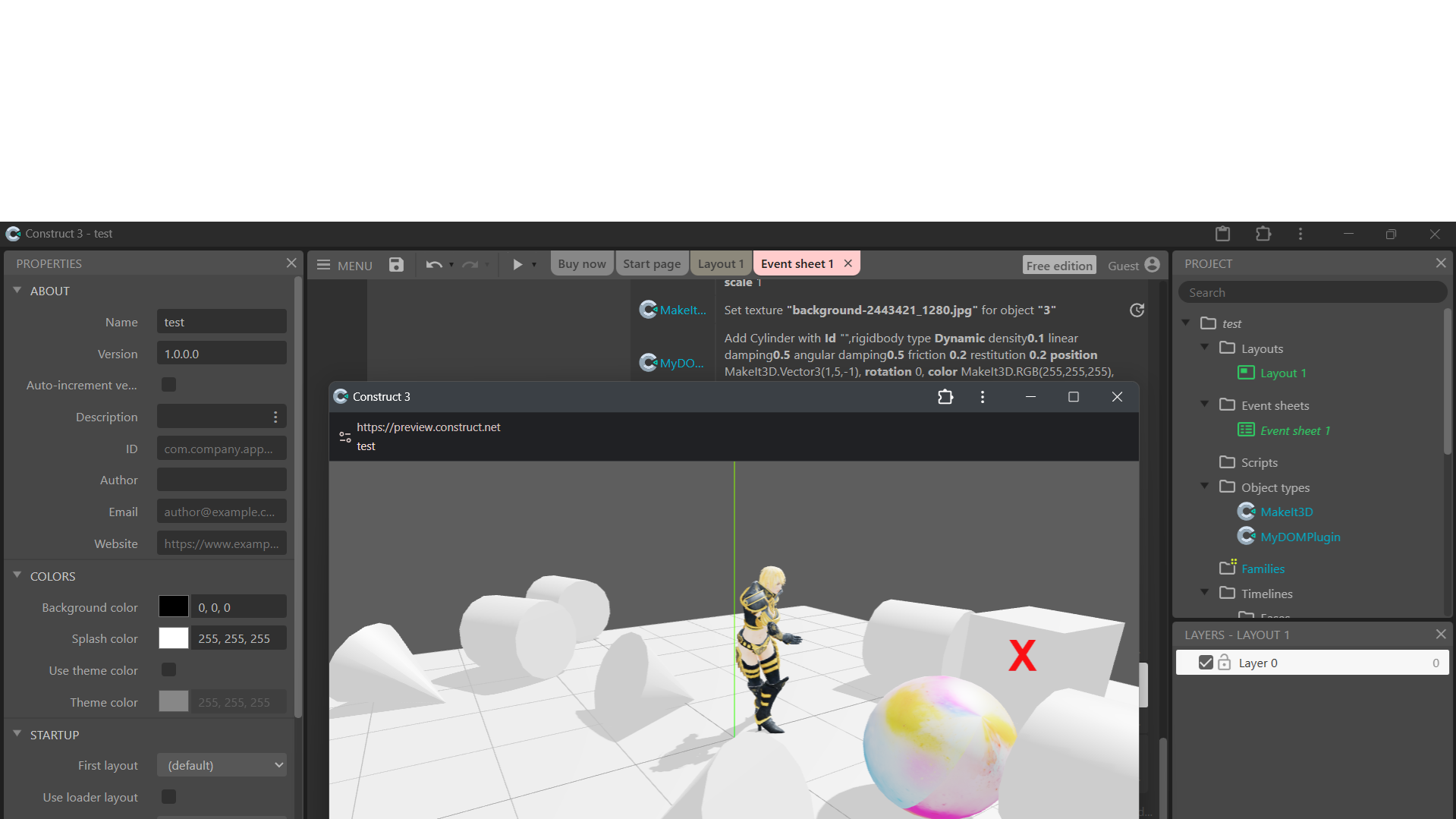This screenshot has height=819, width=1456.
Task: Click the Website input field
Action: point(222,543)
